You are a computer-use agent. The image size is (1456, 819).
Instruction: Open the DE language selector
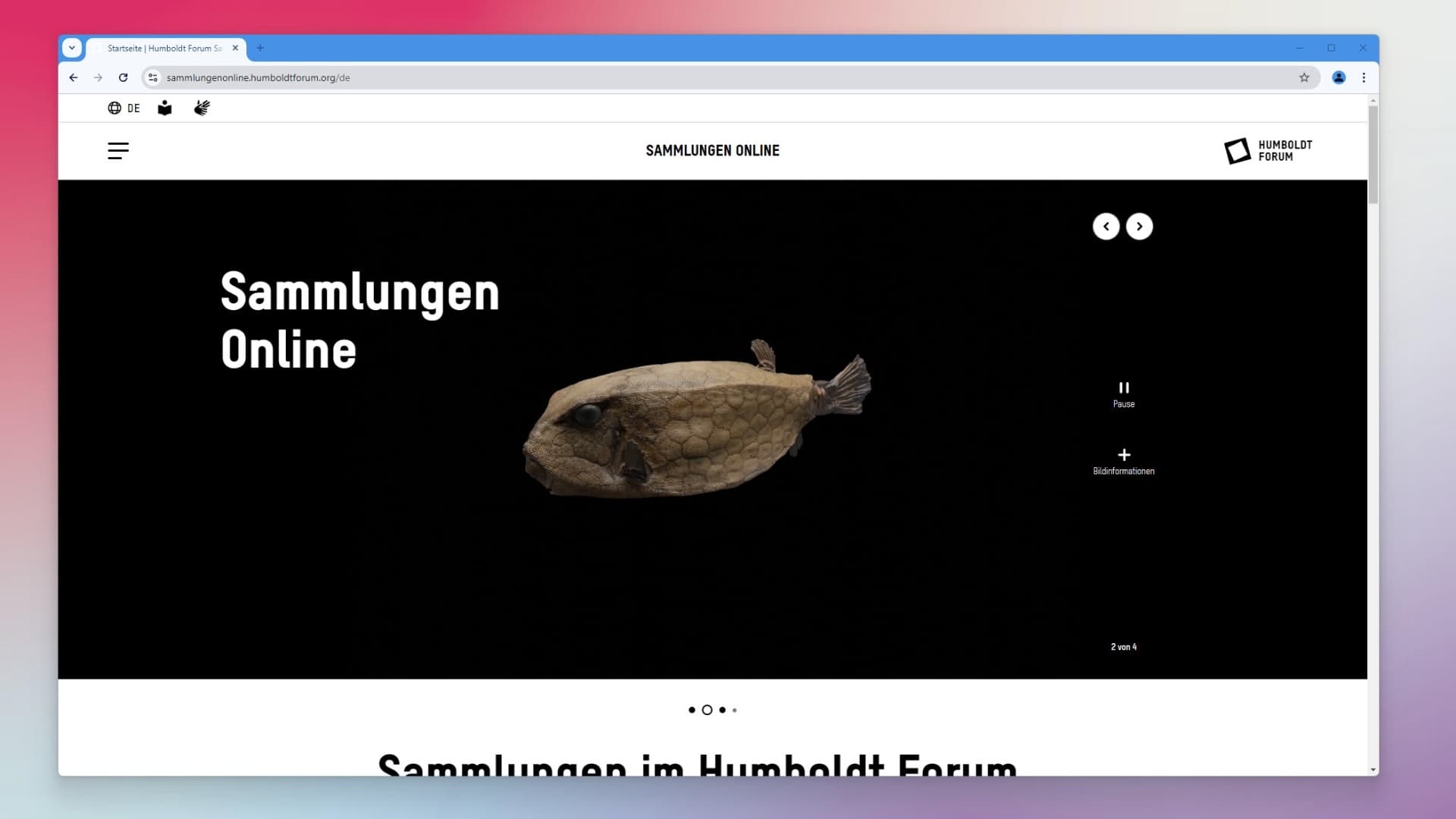(x=124, y=108)
